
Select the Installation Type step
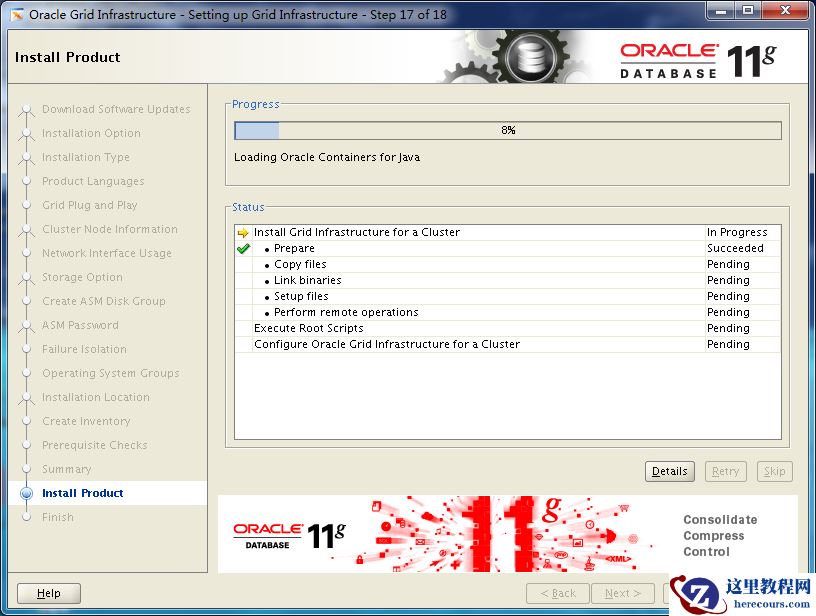point(86,157)
